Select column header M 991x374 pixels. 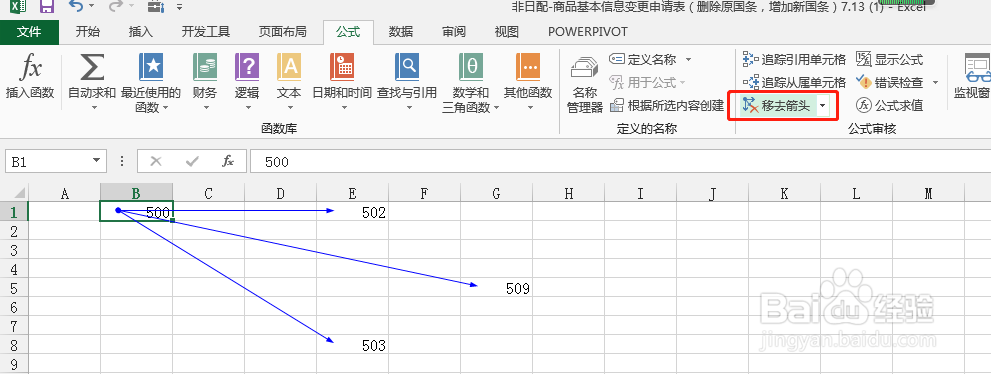click(928, 193)
